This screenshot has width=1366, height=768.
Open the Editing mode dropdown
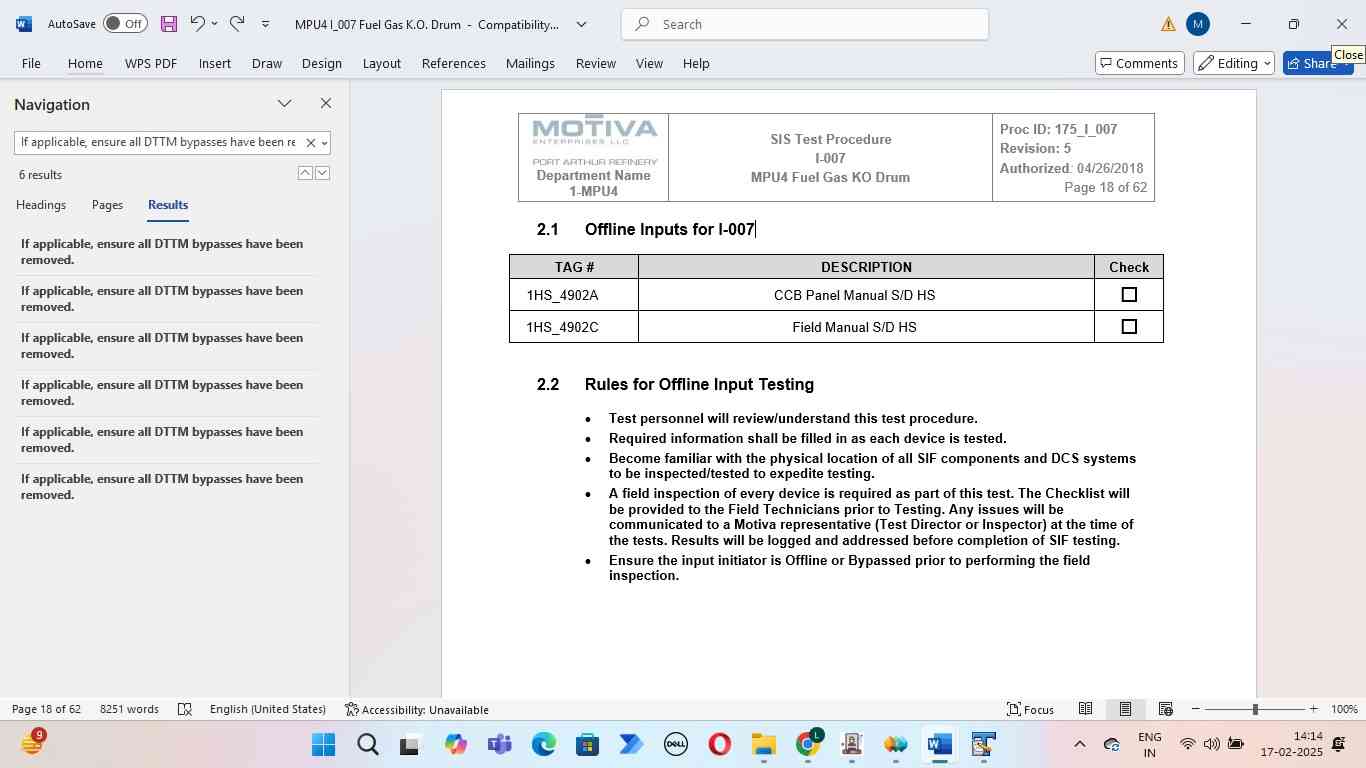[x=1233, y=63]
